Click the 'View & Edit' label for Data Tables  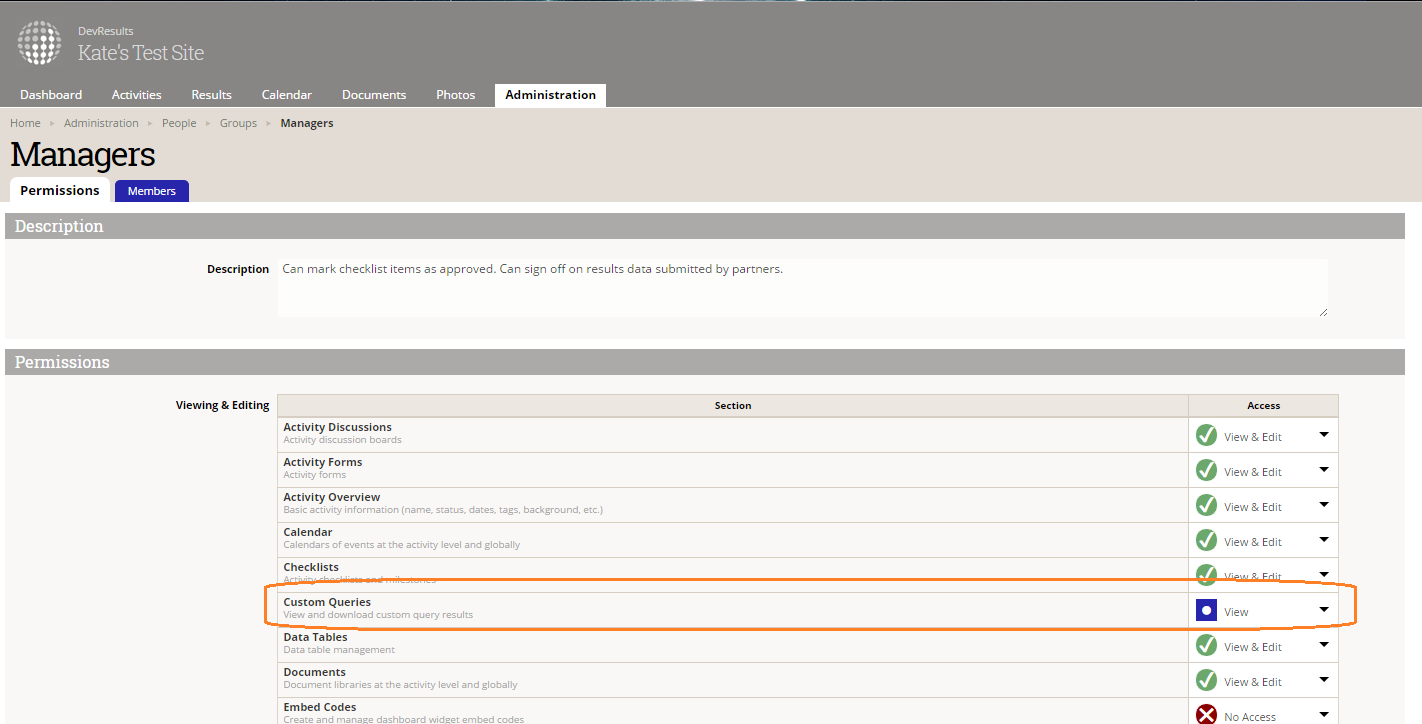[x=1253, y=647]
